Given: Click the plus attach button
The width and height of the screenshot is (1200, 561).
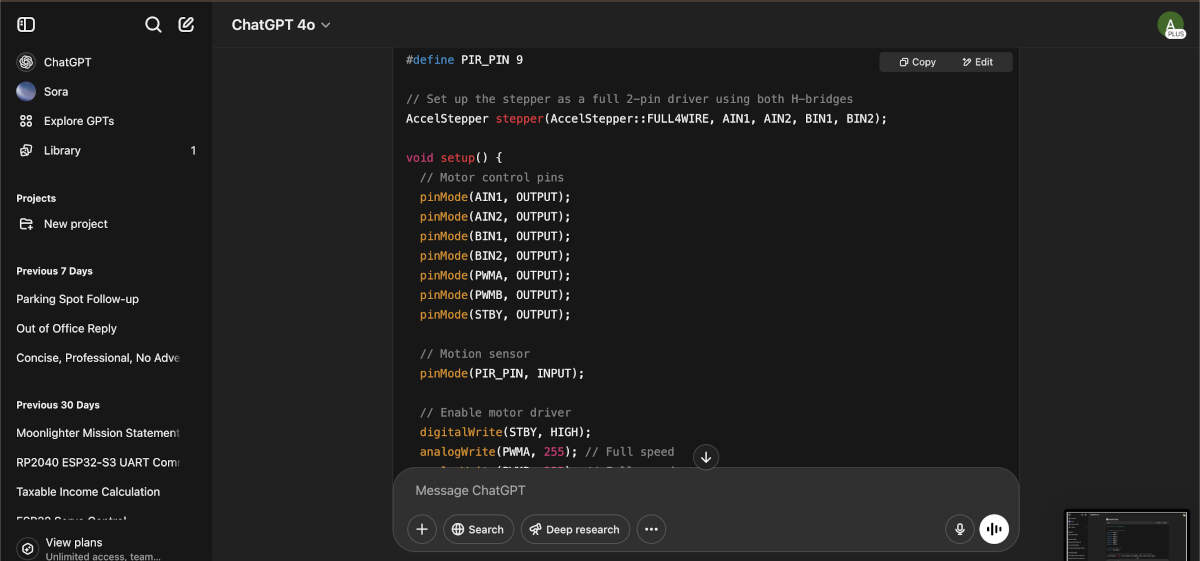Looking at the screenshot, I should pos(422,529).
